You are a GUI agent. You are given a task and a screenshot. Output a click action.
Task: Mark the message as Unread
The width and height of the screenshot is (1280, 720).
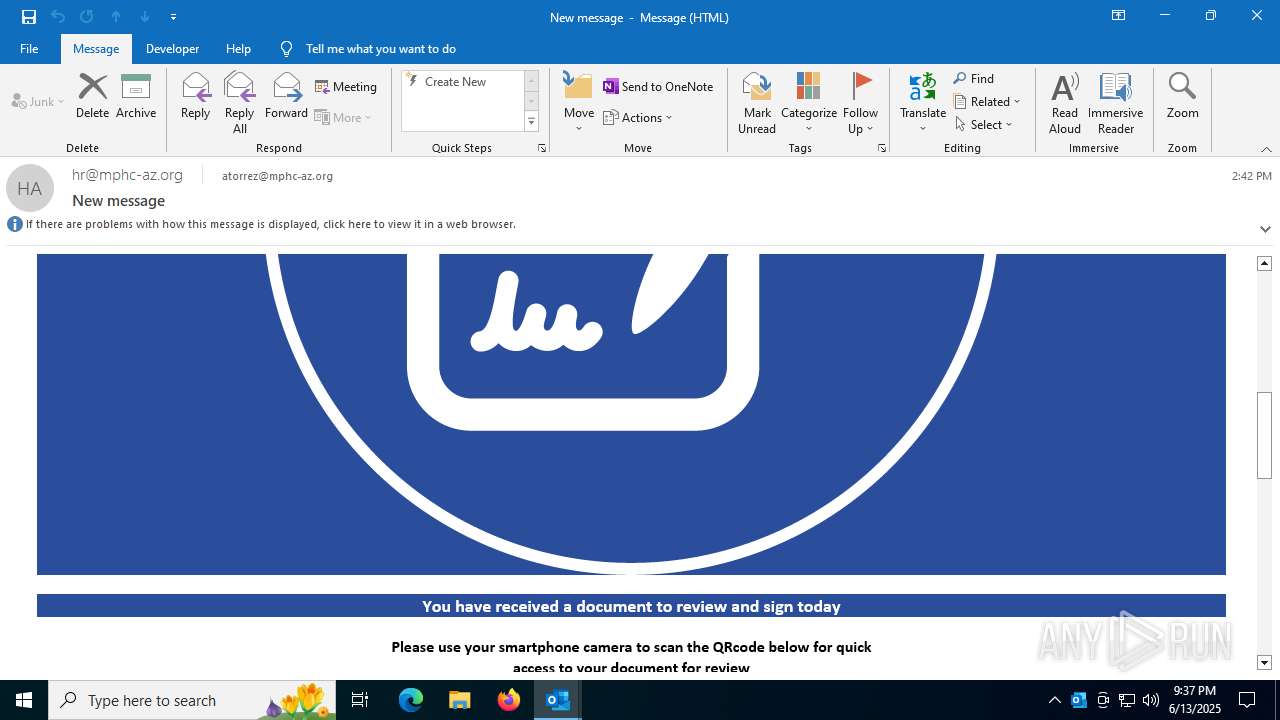tap(757, 103)
